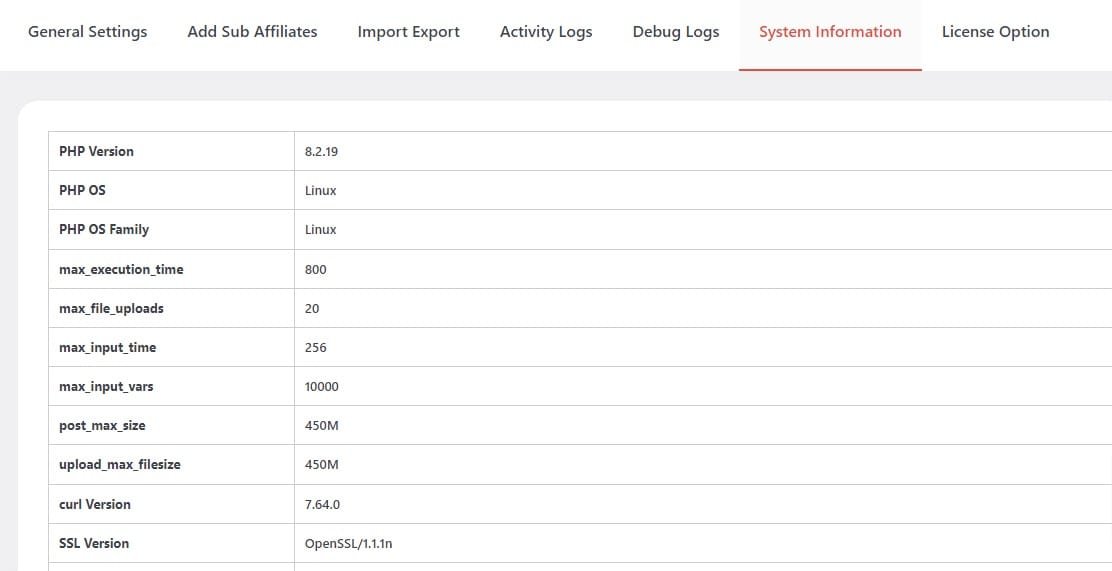Select the max_file_uploads value 20
The image size is (1112, 571).
(x=312, y=309)
